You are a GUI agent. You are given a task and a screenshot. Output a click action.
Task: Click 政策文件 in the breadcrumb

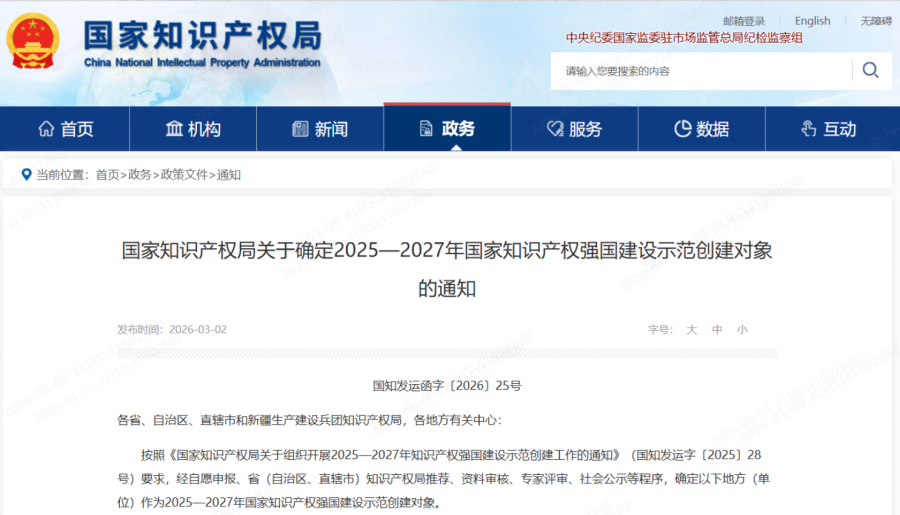184,175
